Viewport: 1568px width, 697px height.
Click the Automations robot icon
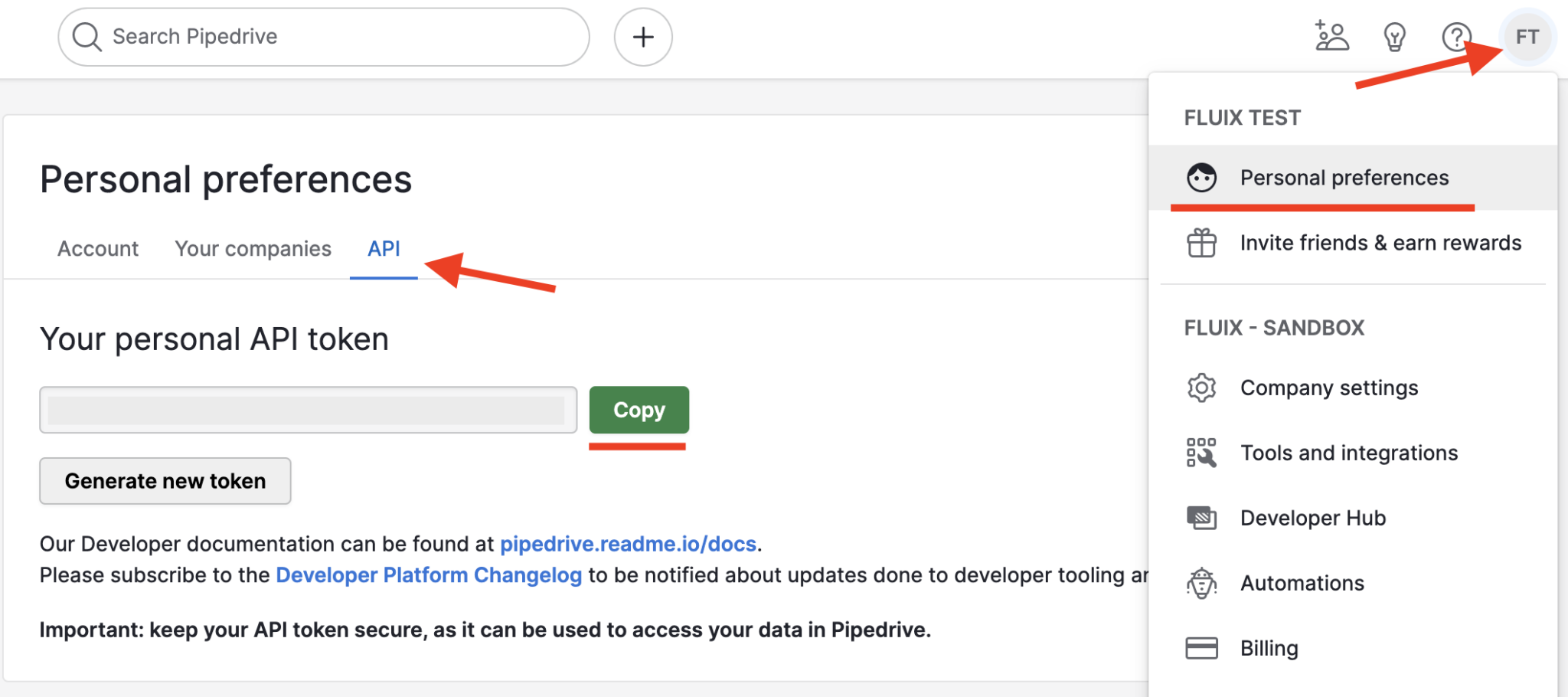[x=1202, y=582]
